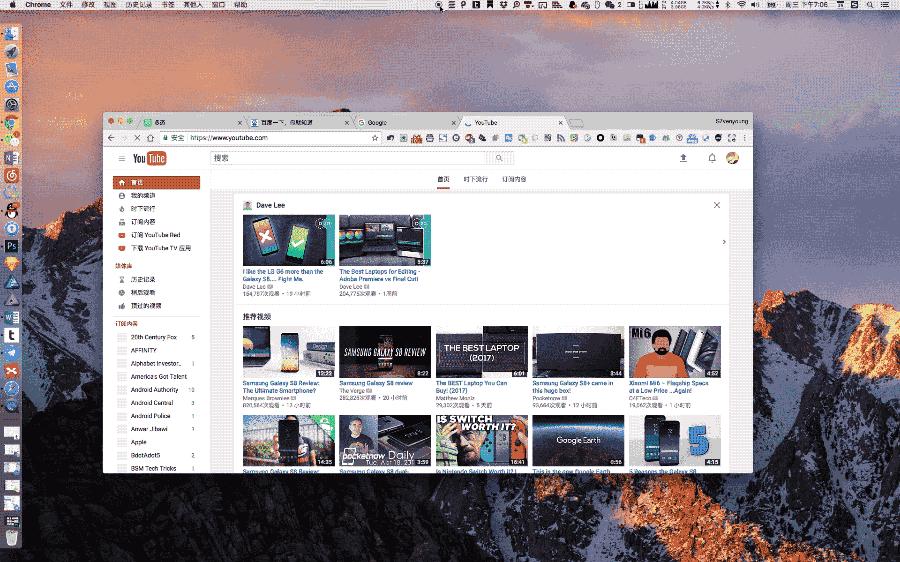Open the History menu in the menu bar
The height and width of the screenshot is (562, 900).
tap(138, 5)
